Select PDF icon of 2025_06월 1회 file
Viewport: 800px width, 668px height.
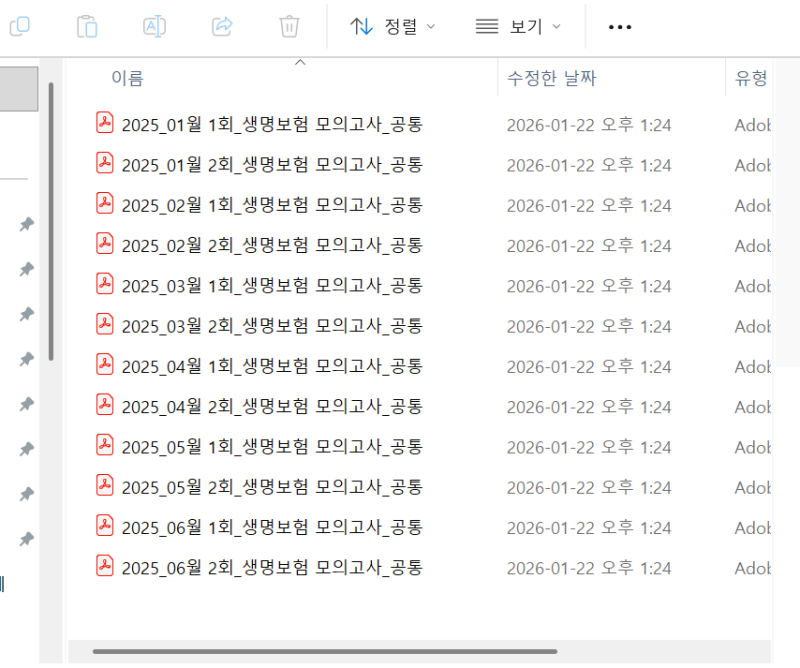tap(105, 527)
